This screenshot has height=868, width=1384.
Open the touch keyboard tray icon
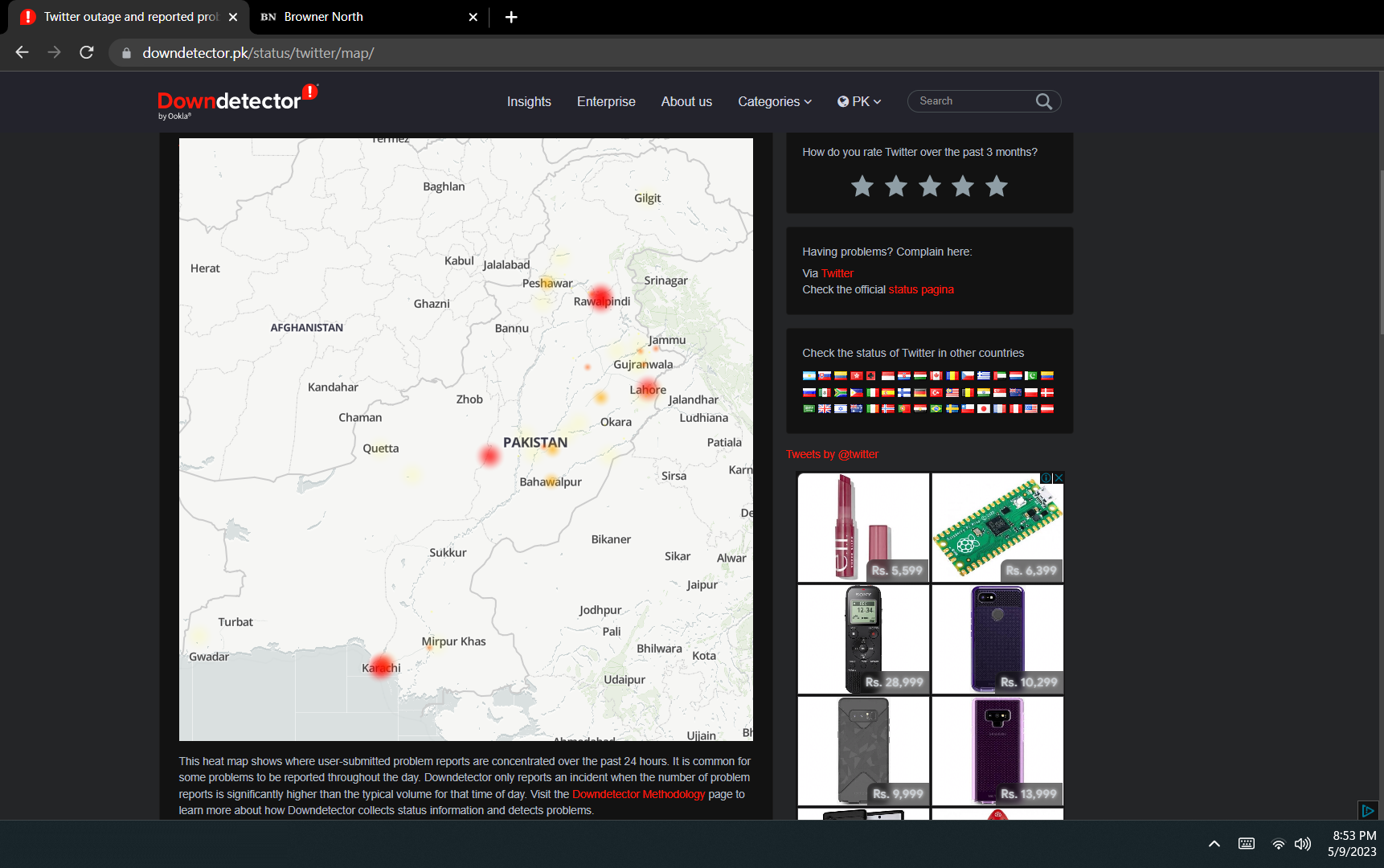[x=1247, y=844]
